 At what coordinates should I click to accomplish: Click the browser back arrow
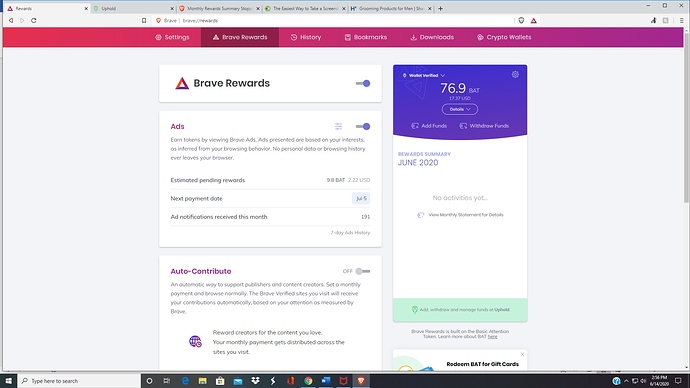point(11,20)
